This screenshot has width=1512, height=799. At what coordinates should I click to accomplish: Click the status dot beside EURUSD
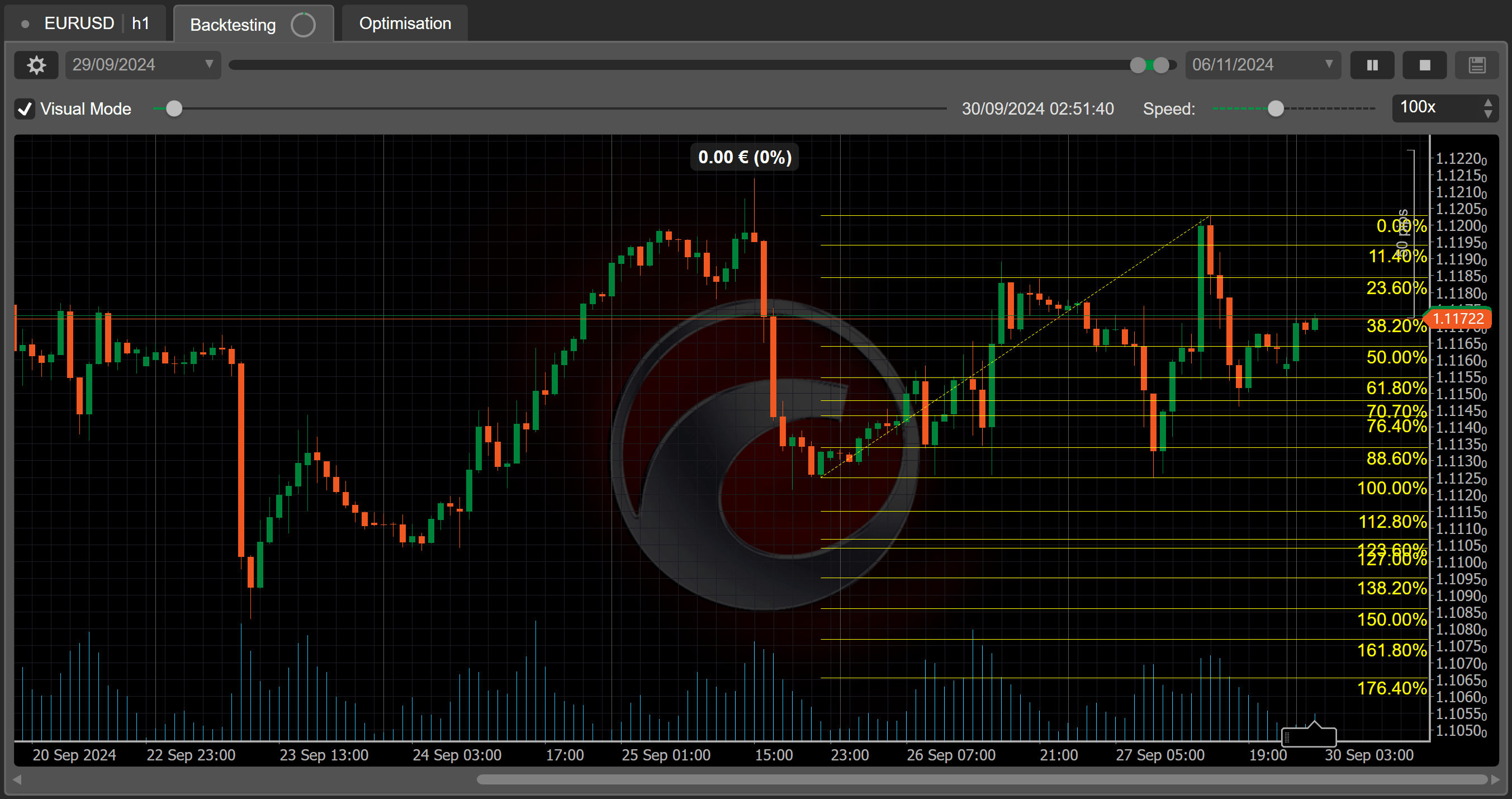click(25, 24)
